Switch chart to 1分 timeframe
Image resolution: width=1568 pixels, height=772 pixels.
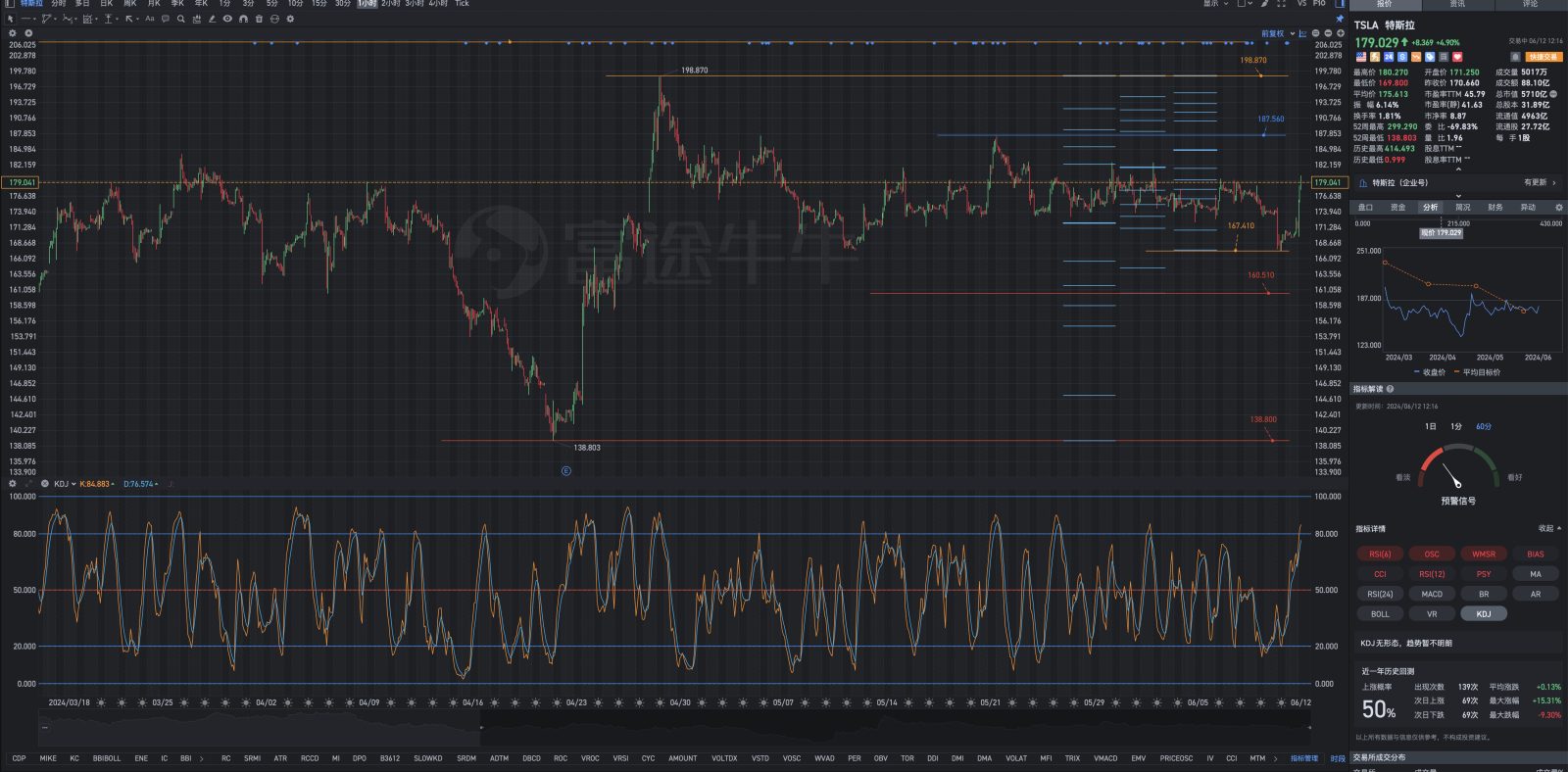[x=224, y=4]
